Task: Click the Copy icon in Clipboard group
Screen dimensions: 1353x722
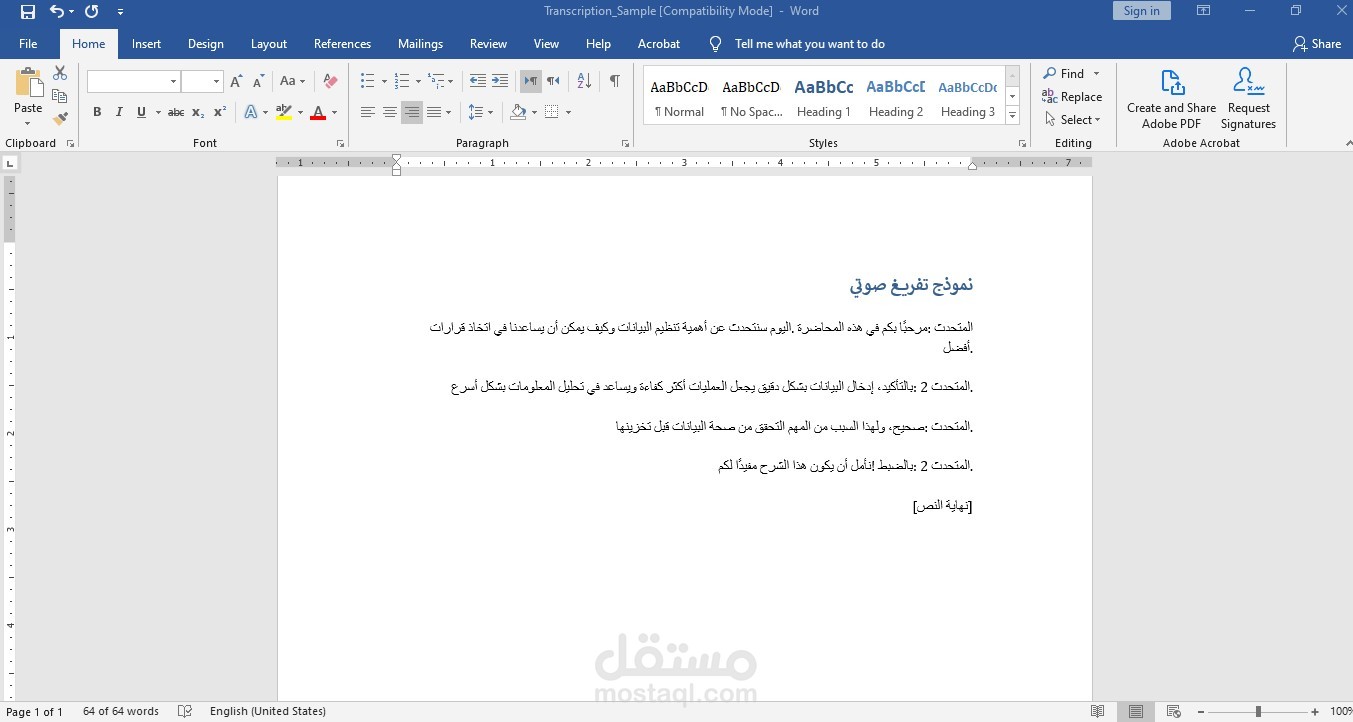Action: click(60, 96)
